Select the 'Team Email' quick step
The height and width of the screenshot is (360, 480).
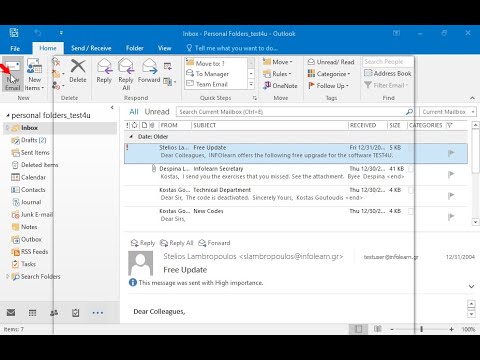click(216, 84)
